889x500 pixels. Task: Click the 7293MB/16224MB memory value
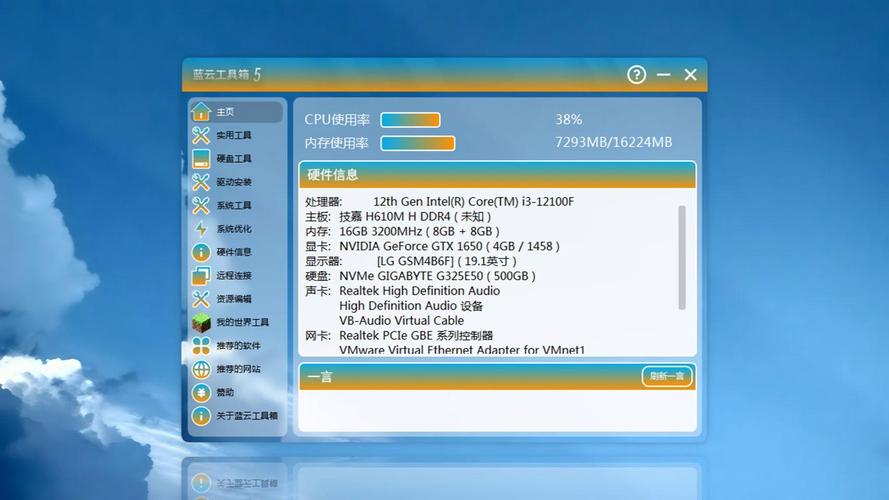coord(613,142)
